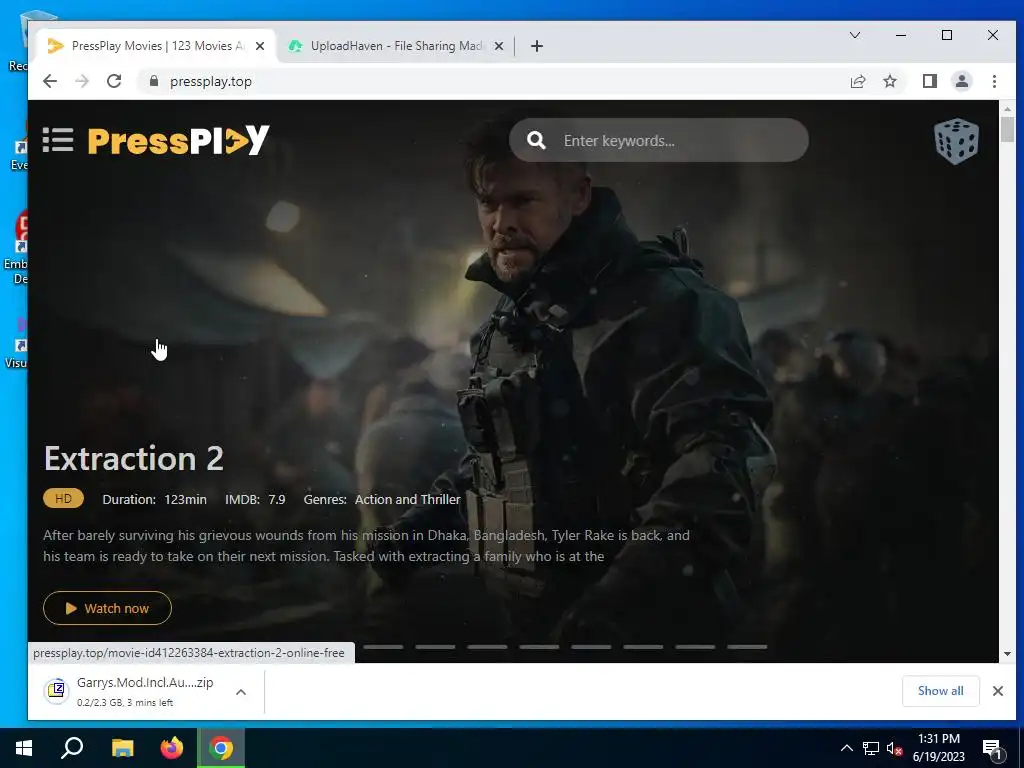Click the PressPlay logo

point(178,140)
